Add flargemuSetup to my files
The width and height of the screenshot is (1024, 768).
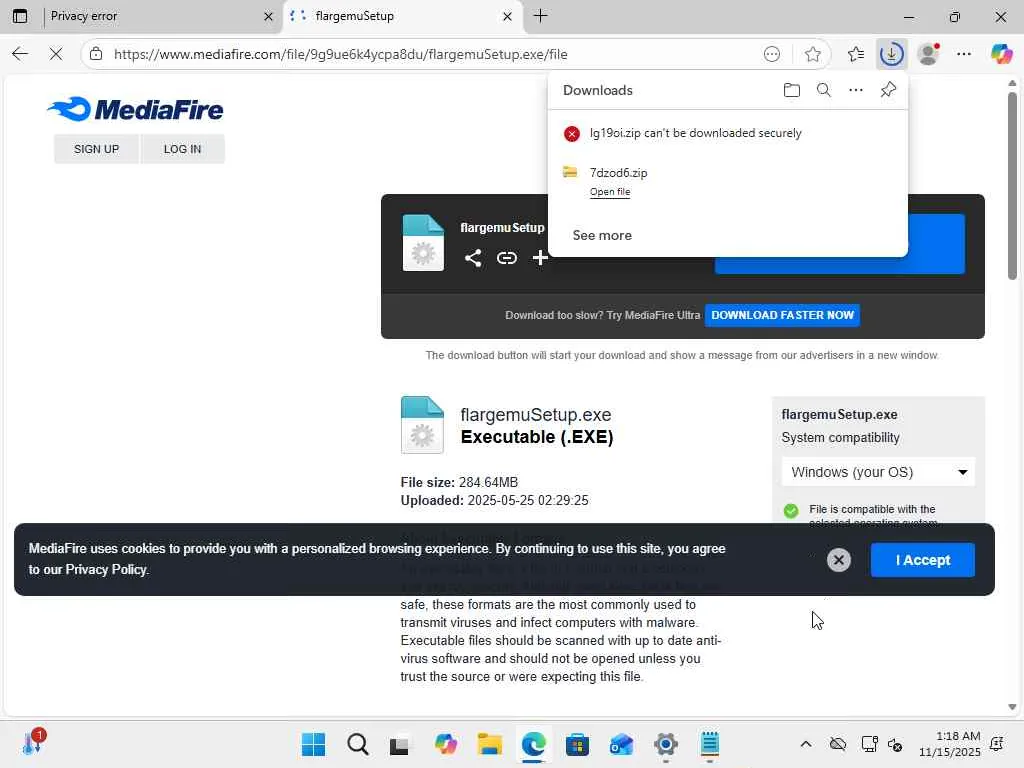540,258
